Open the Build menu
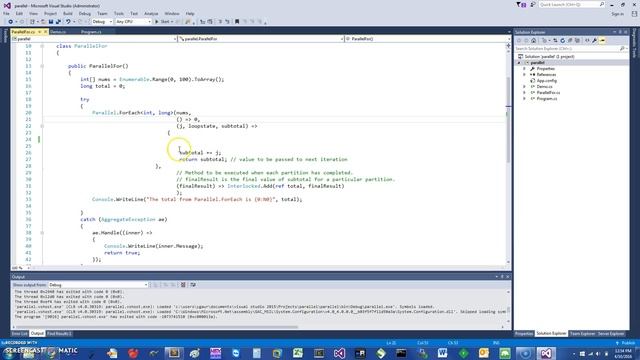This screenshot has height=360, width=640. [x=68, y=13]
